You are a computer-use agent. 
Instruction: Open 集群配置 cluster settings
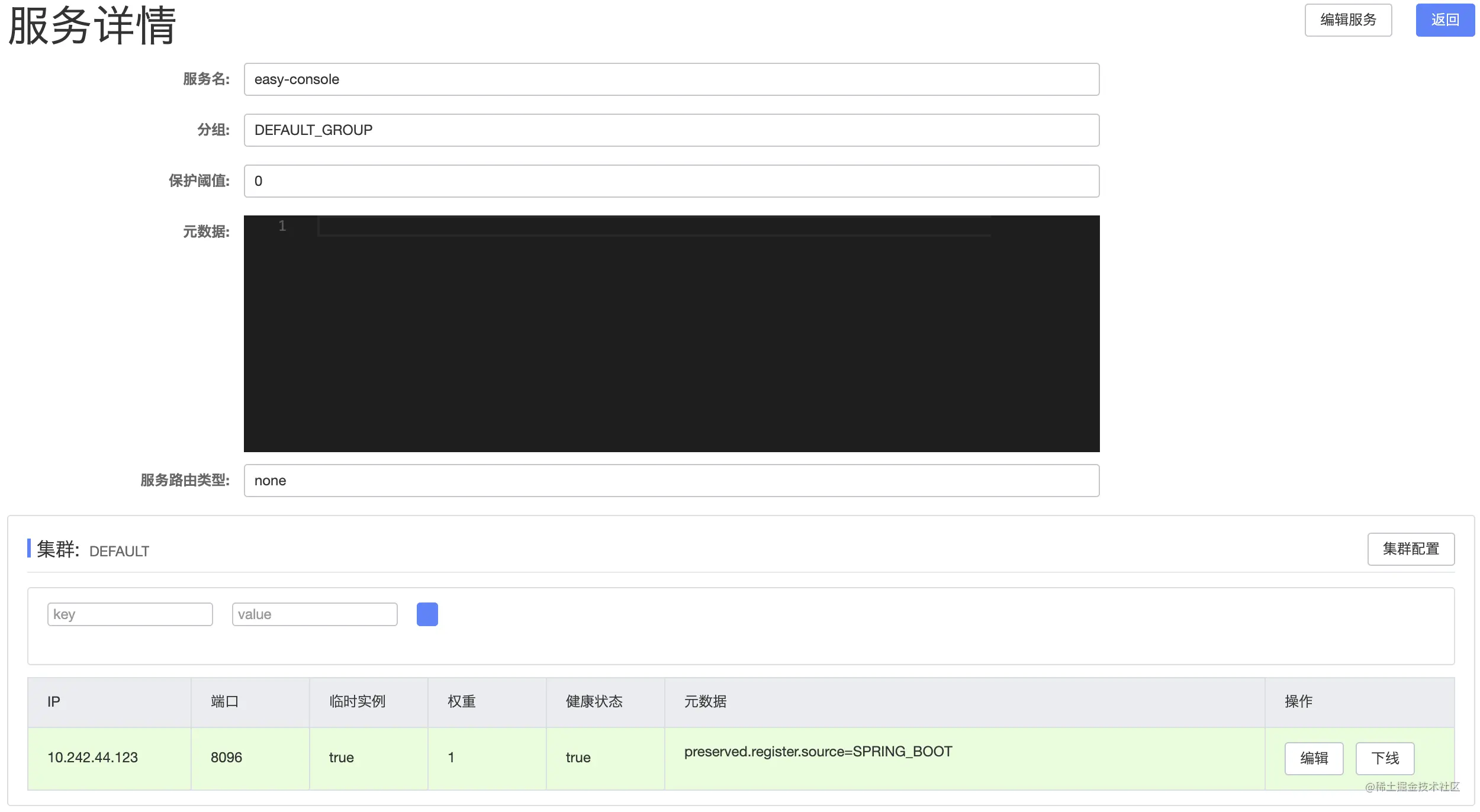point(1410,549)
